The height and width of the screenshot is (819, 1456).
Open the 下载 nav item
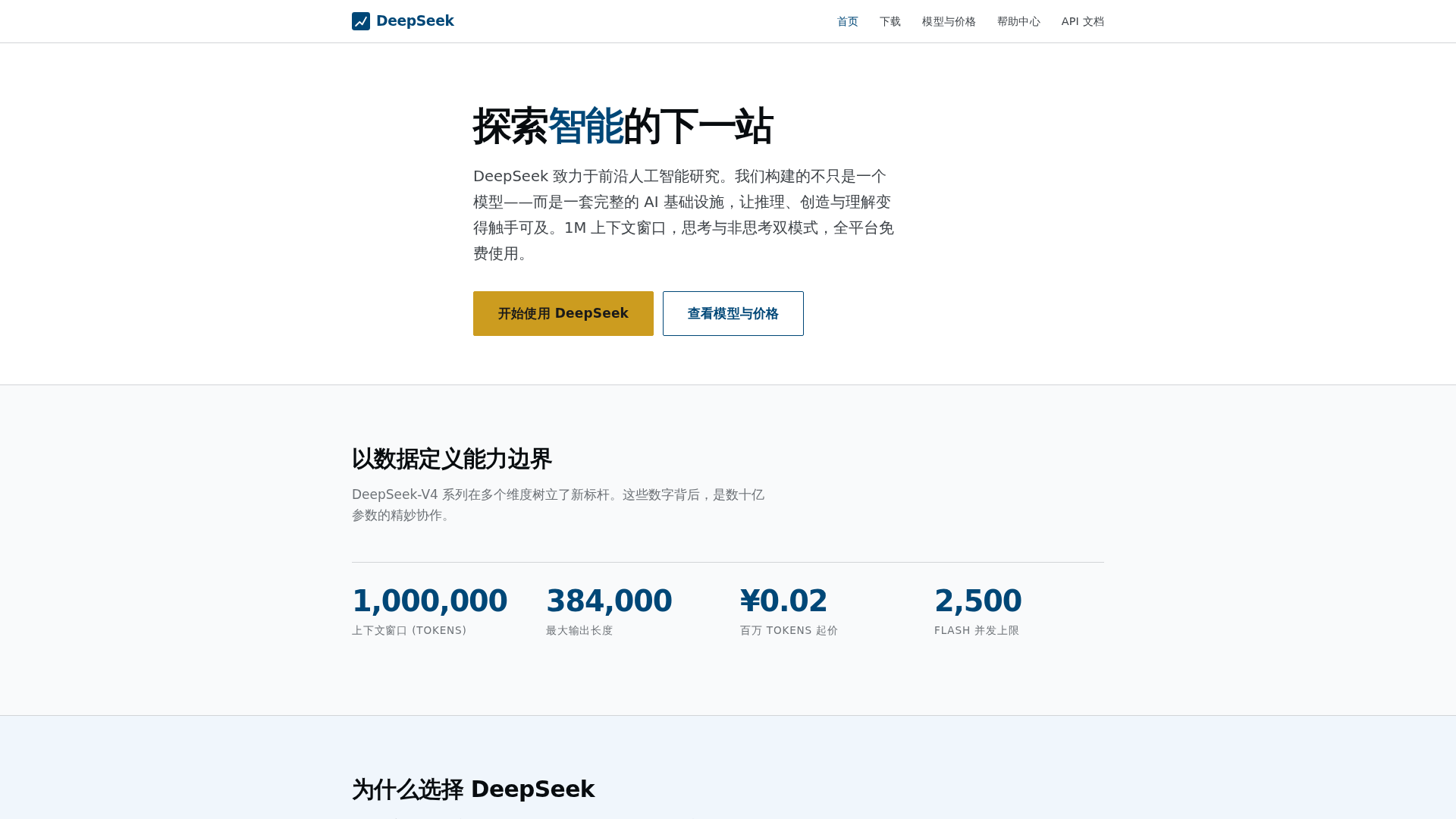click(x=890, y=21)
